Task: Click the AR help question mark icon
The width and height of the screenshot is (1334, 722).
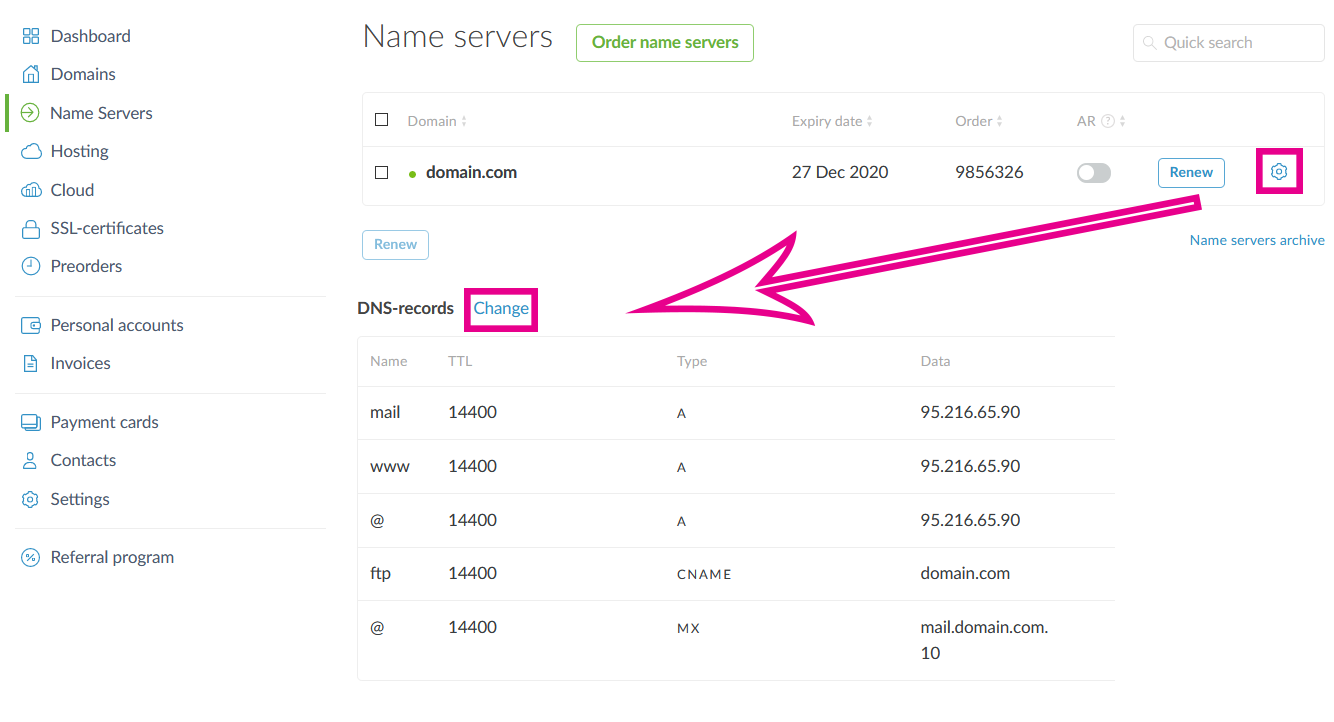Action: [1107, 122]
